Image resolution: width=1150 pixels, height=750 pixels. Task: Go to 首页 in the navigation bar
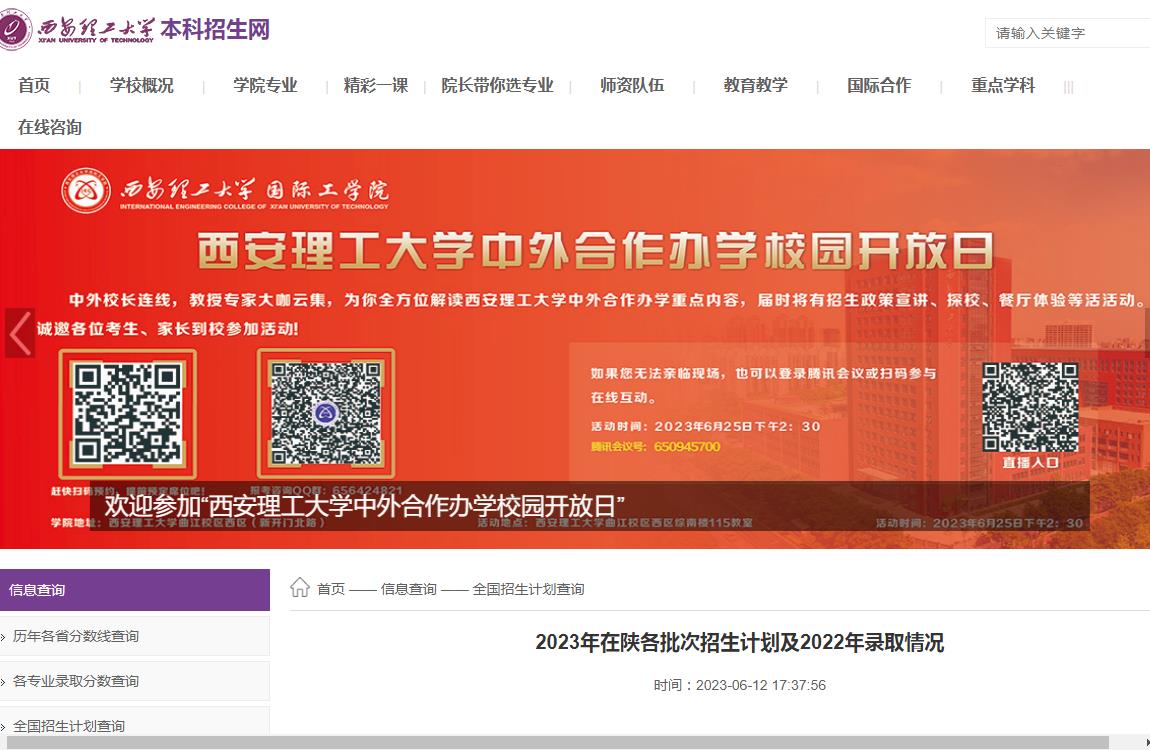[x=34, y=85]
